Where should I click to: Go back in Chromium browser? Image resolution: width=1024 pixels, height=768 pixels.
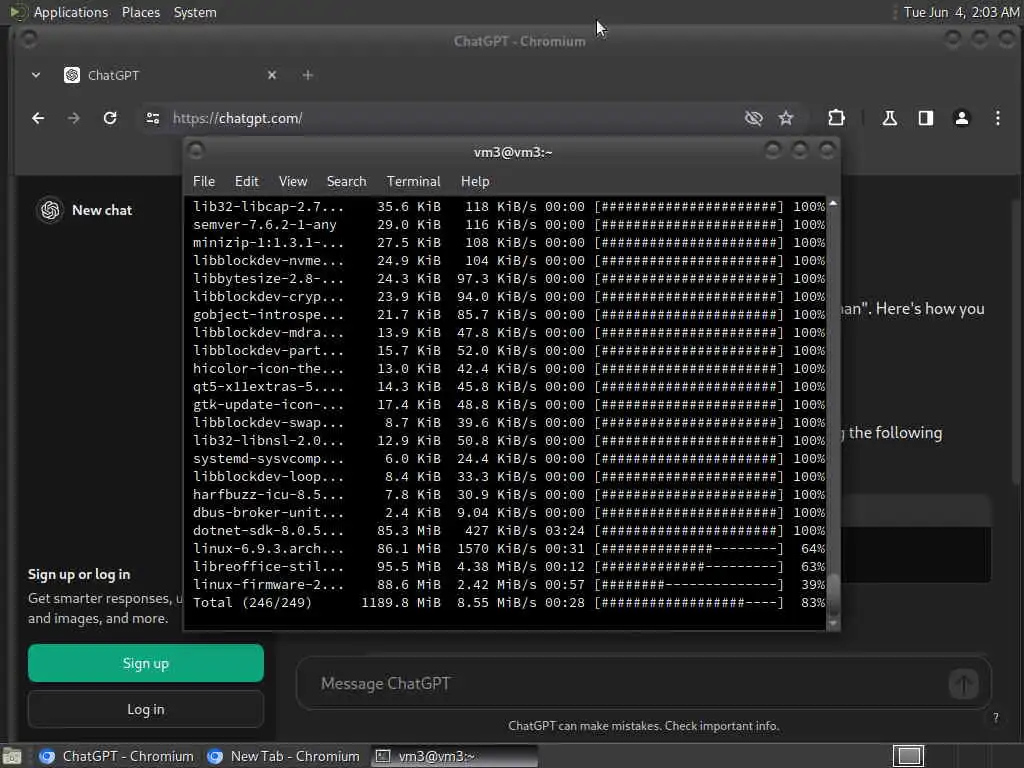point(38,118)
